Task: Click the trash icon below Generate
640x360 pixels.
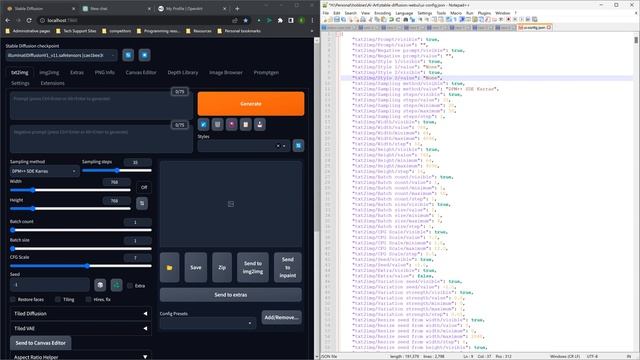Action: 218,124
